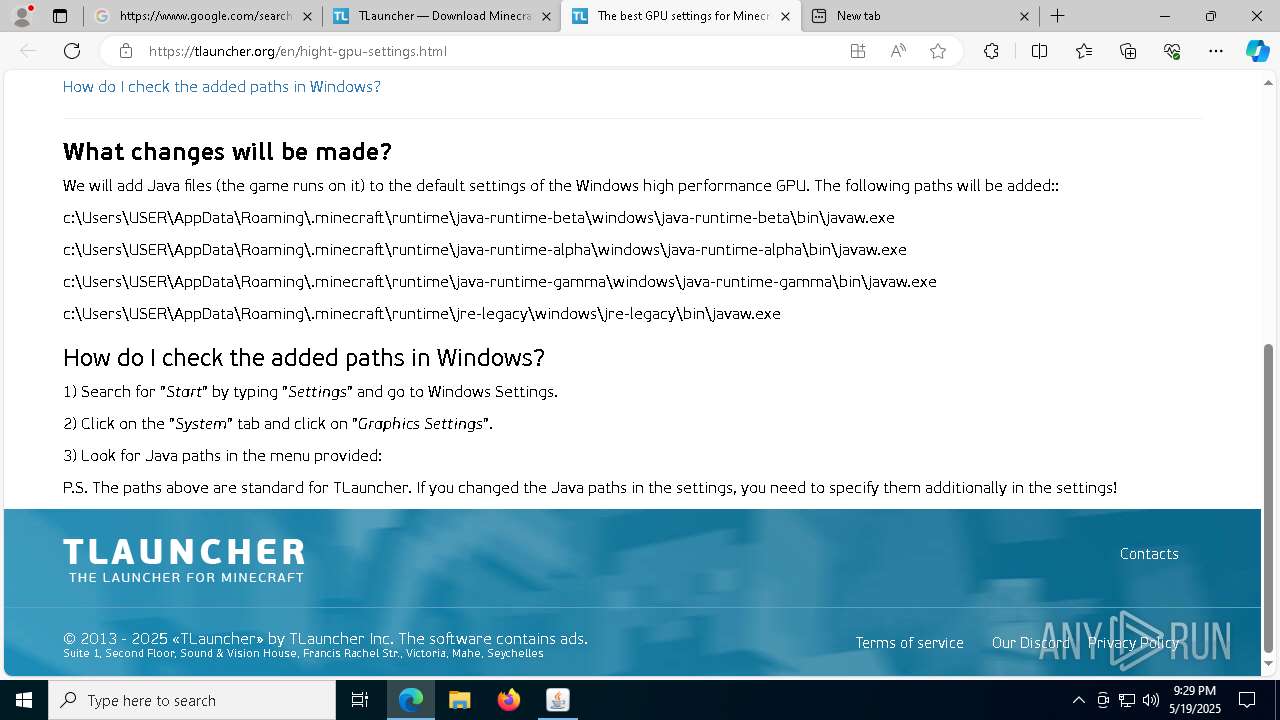
Task: Open the notification center icon
Action: pyautogui.click(x=1247, y=700)
